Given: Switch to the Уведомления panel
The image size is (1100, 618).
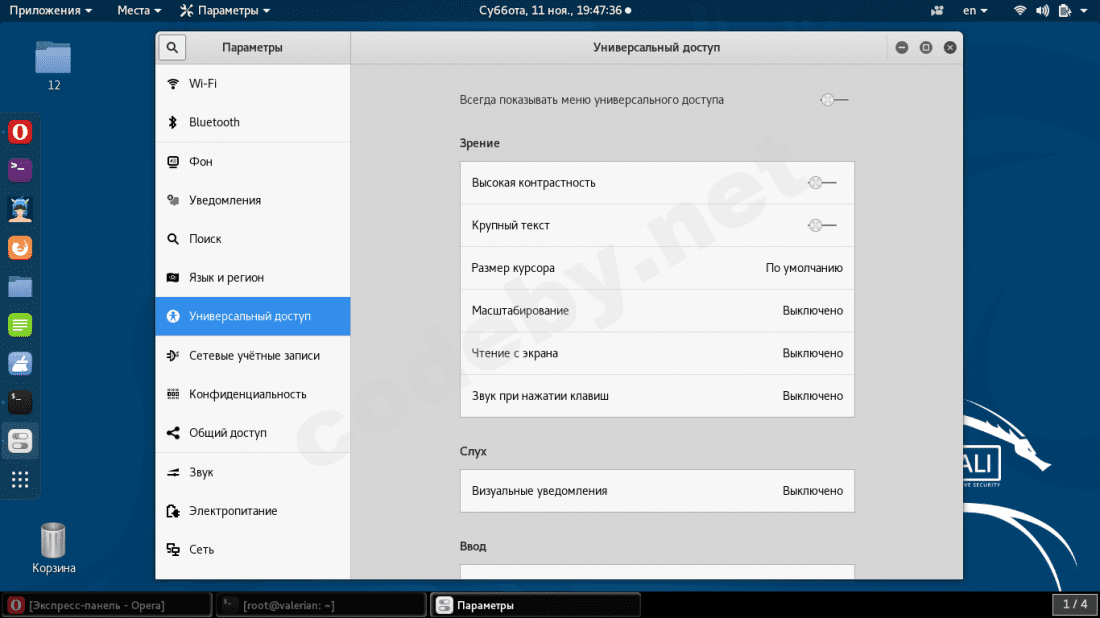Looking at the screenshot, I should [x=253, y=200].
